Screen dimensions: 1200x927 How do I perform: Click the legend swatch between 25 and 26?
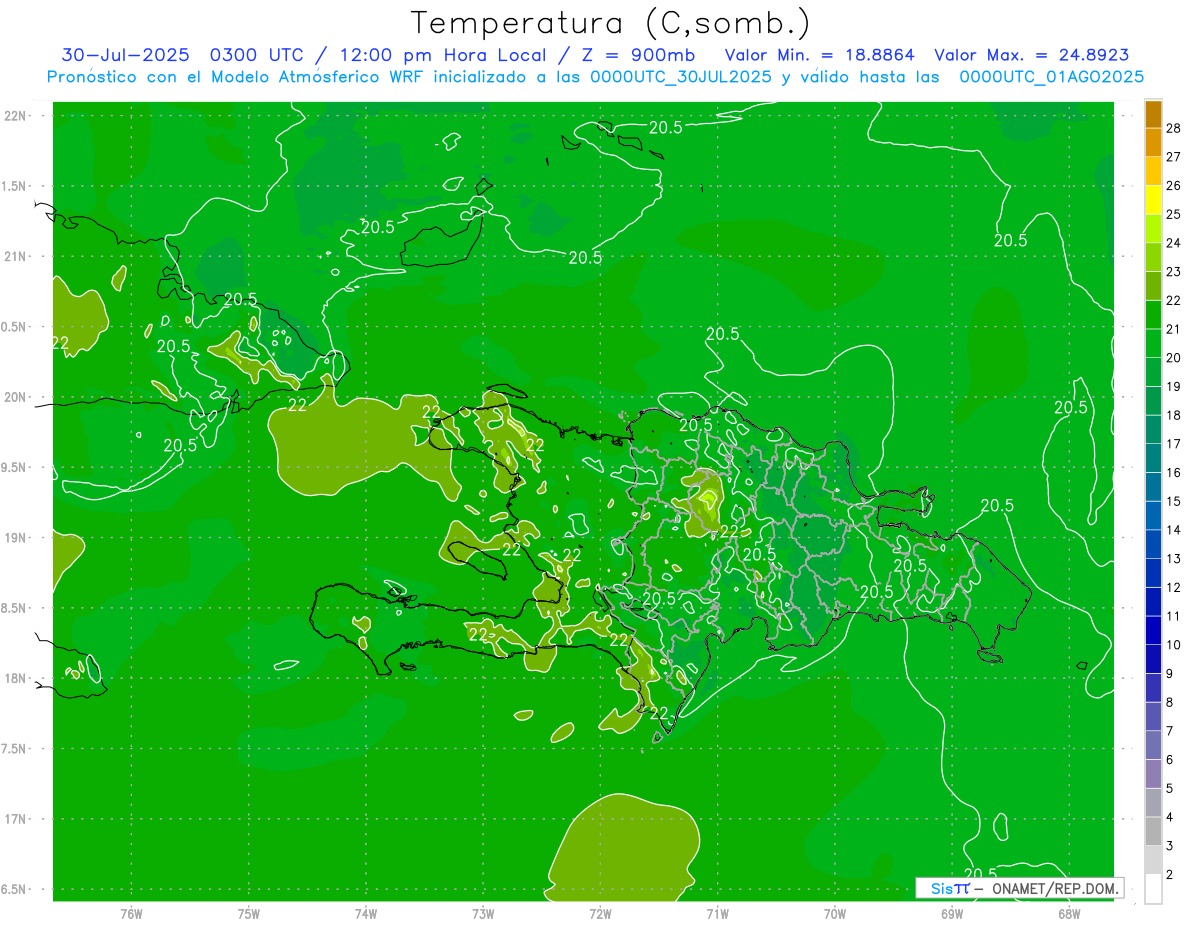coord(1153,200)
